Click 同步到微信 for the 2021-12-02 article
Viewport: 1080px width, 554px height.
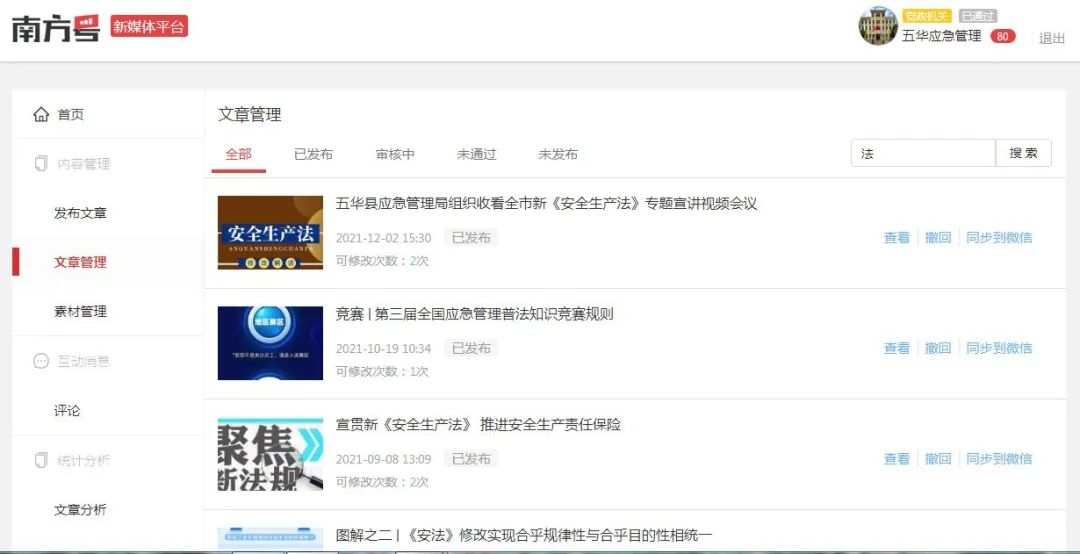(x=999, y=238)
